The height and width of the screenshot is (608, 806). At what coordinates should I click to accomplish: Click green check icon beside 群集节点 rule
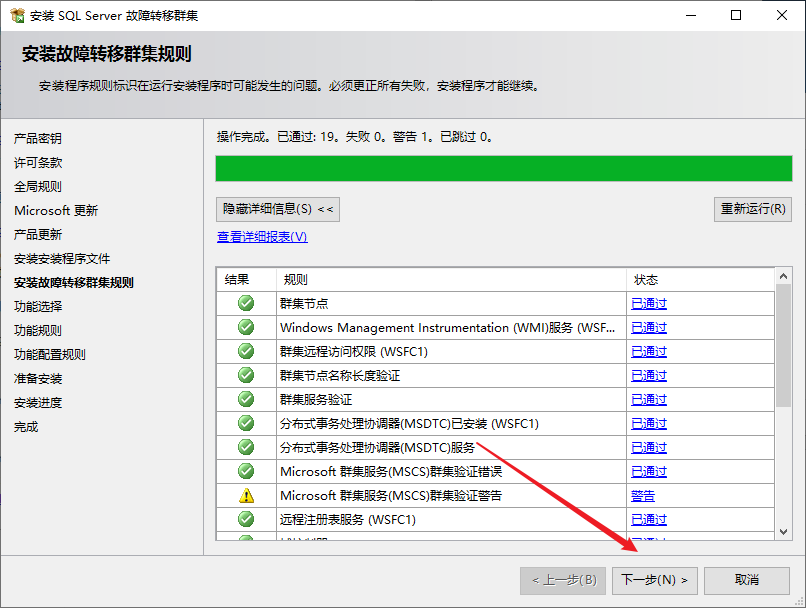245,304
